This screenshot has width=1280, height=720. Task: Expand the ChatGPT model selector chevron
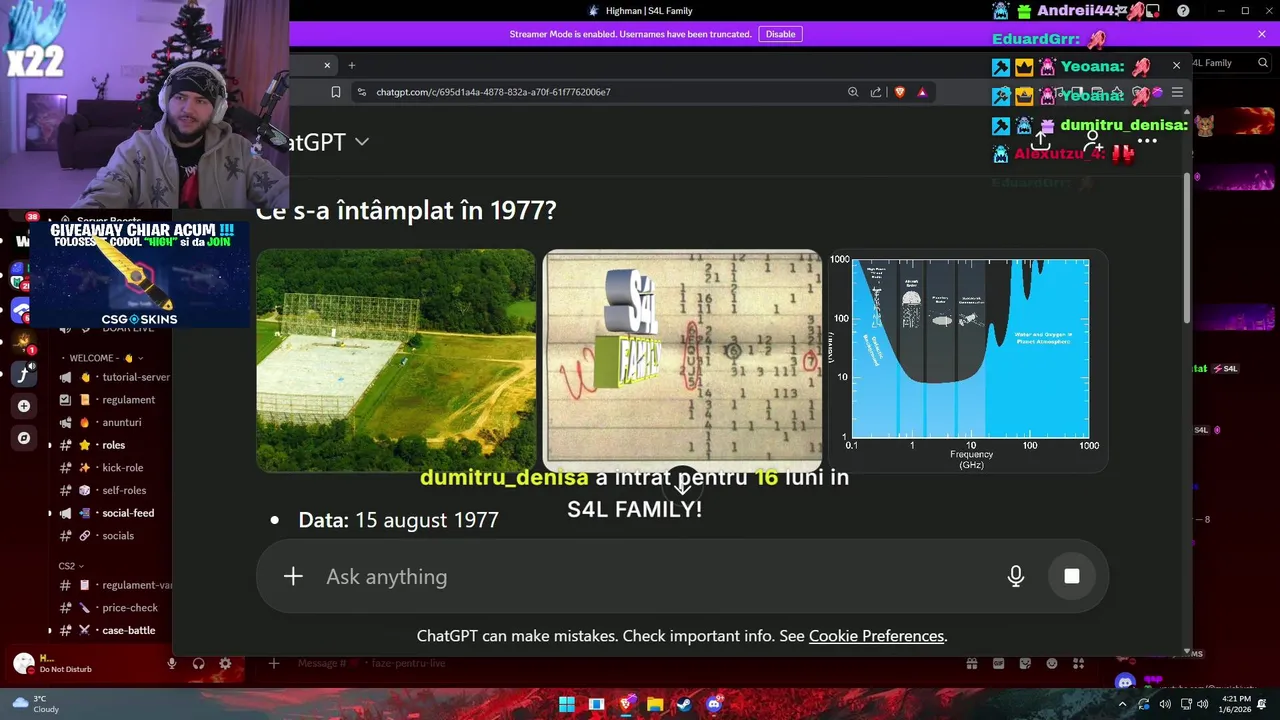(362, 142)
